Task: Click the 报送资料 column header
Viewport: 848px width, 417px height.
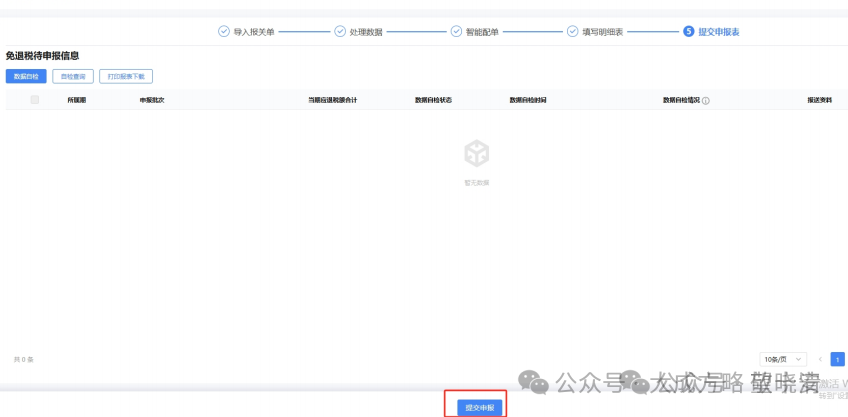Action: (x=820, y=100)
